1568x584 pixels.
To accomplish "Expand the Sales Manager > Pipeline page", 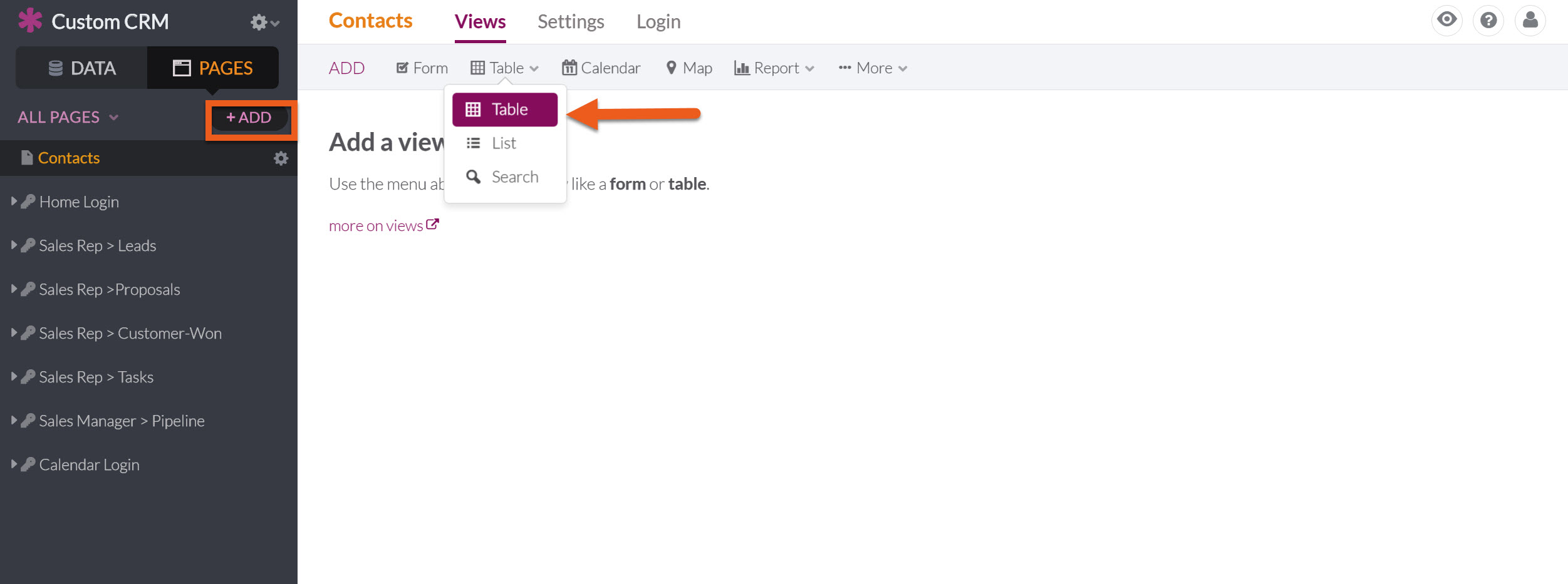I will (x=14, y=421).
